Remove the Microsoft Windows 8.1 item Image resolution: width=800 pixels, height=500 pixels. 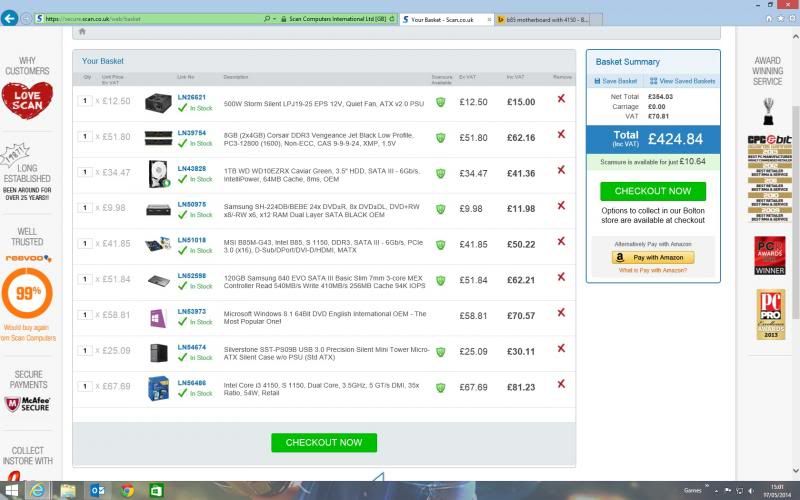pyautogui.click(x=561, y=313)
